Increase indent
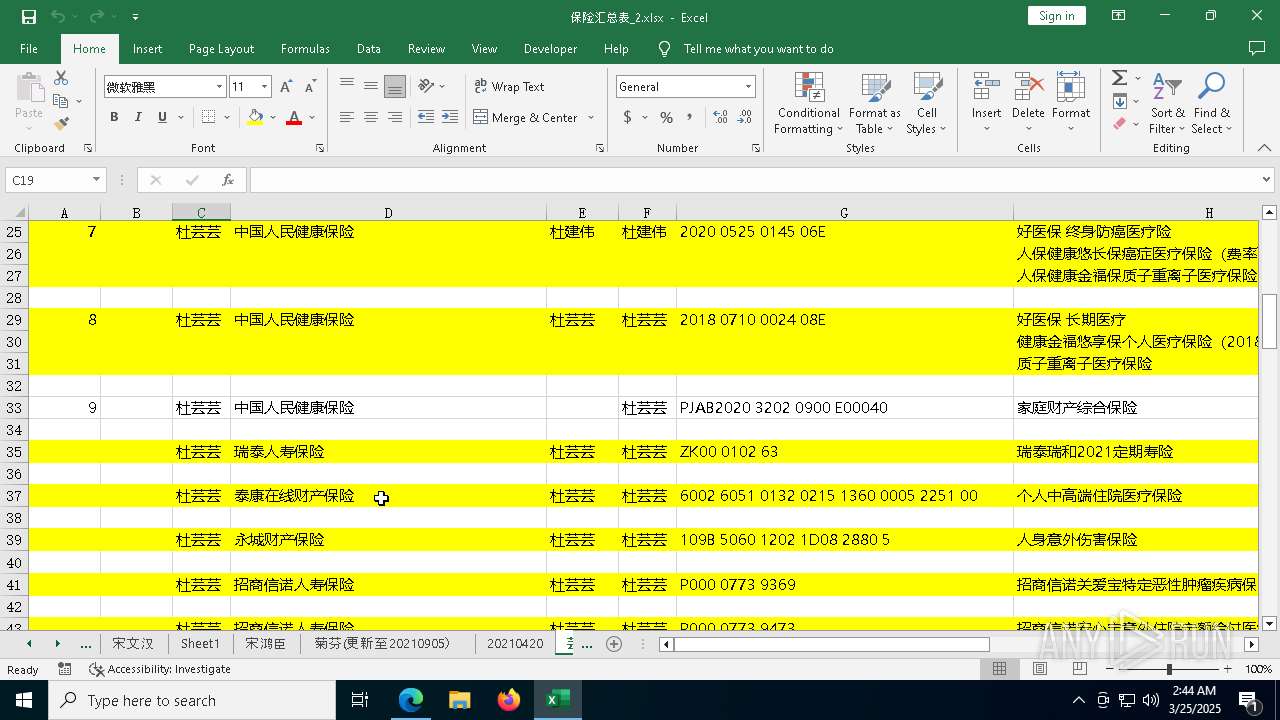1280x720 pixels. click(x=450, y=117)
